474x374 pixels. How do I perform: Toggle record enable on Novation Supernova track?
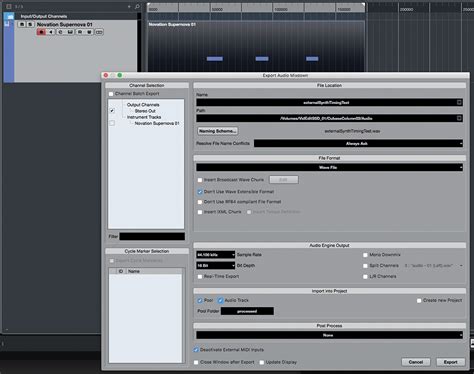pos(41,32)
